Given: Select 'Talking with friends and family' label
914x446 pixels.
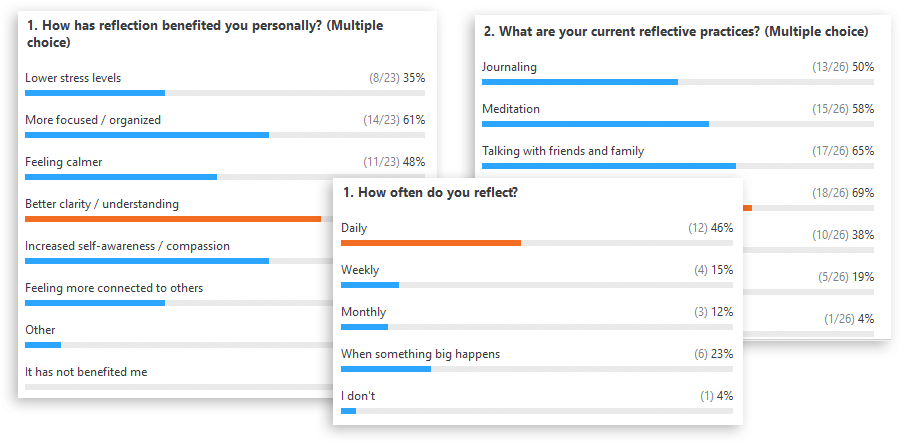Looking at the screenshot, I should coord(563,151).
